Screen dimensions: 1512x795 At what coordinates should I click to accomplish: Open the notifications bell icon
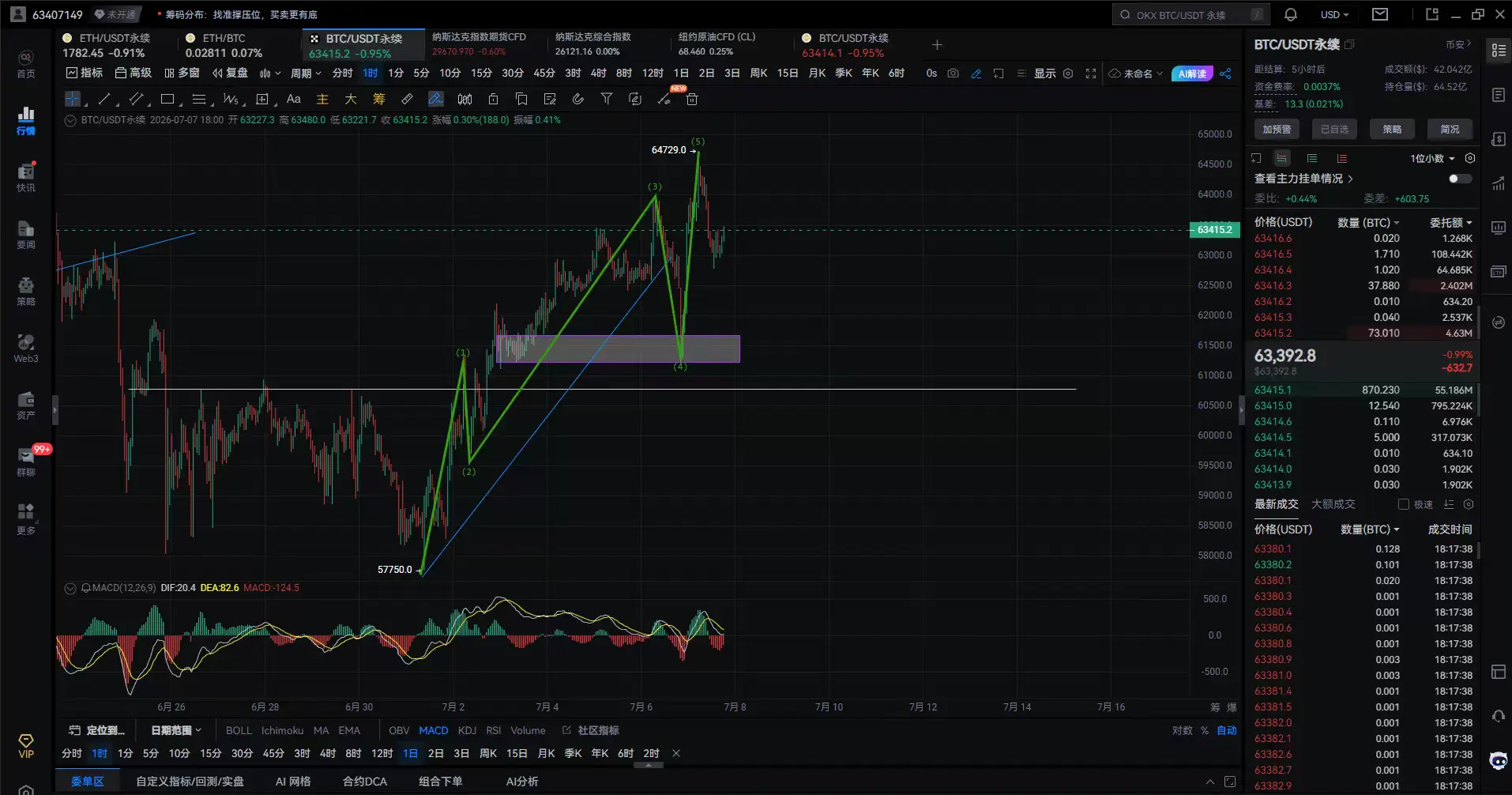(1291, 14)
